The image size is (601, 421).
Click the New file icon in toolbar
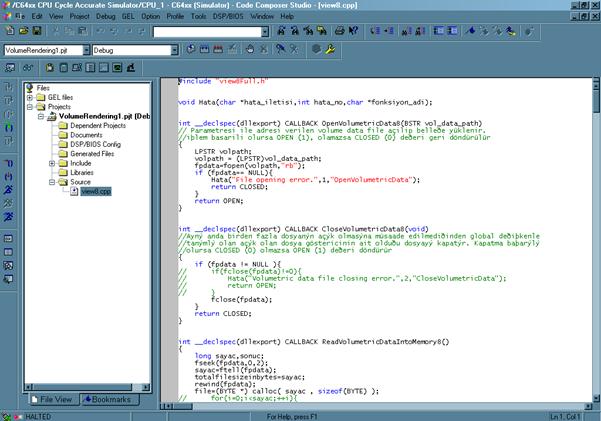[8, 32]
